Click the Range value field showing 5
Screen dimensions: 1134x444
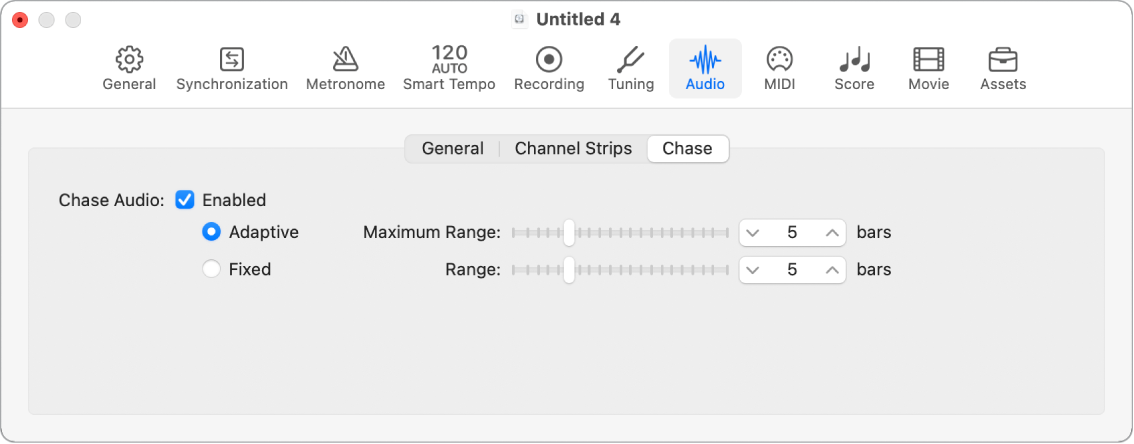[x=792, y=270]
